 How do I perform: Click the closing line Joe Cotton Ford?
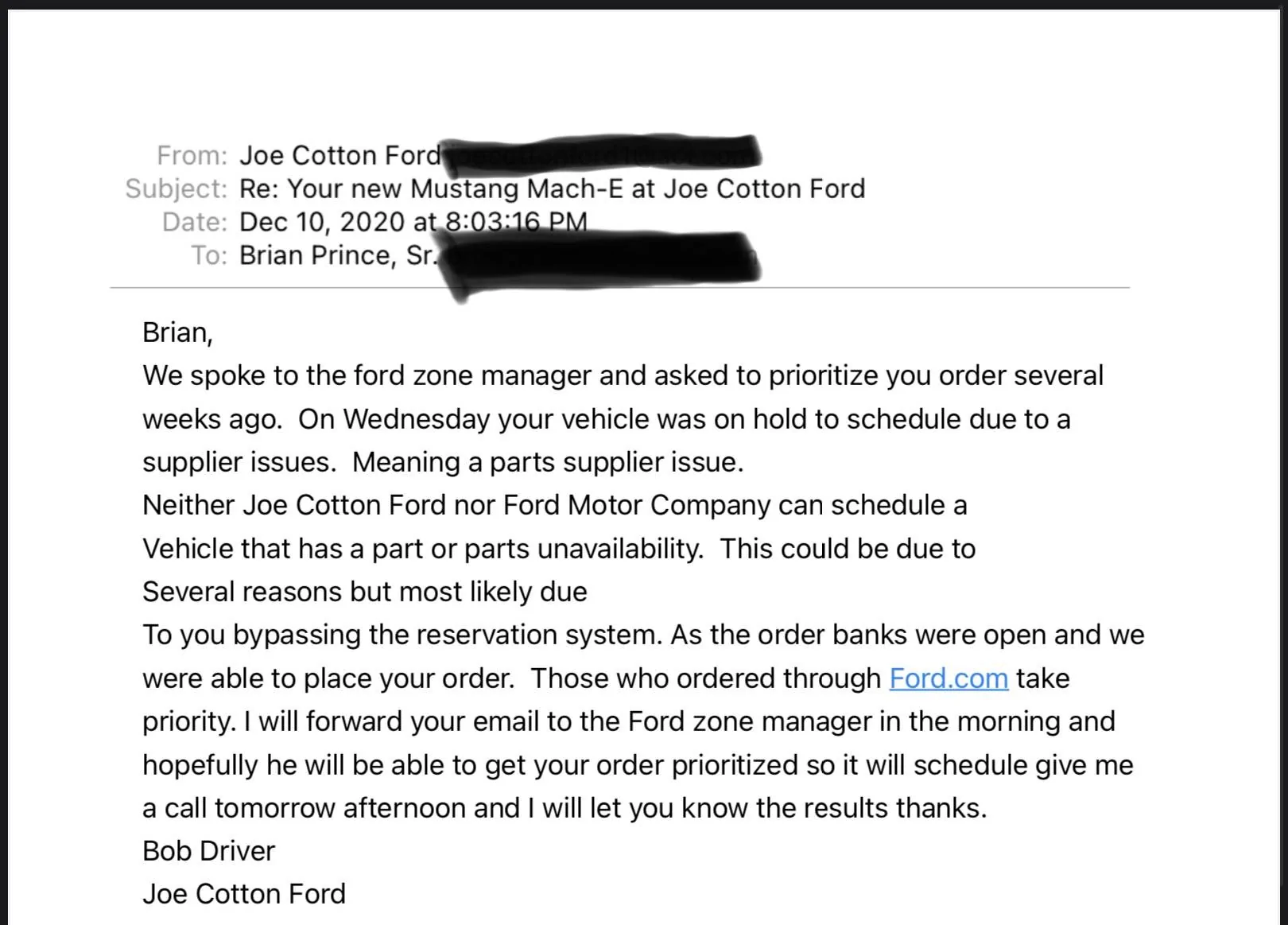tap(244, 894)
